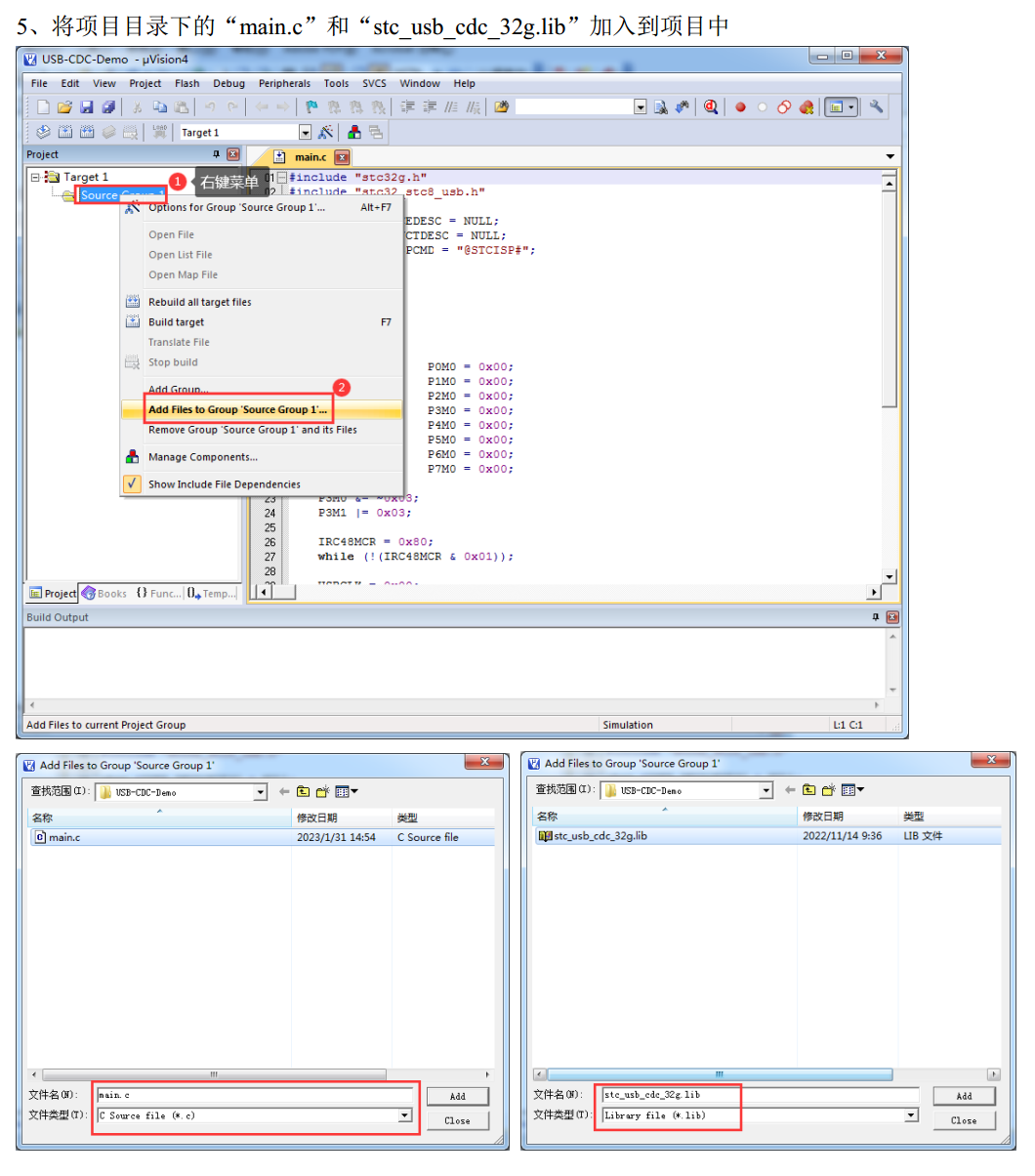Image resolution: width=1035 pixels, height=1176 pixels.
Task: Close the Build Output panel
Action: coord(891,617)
